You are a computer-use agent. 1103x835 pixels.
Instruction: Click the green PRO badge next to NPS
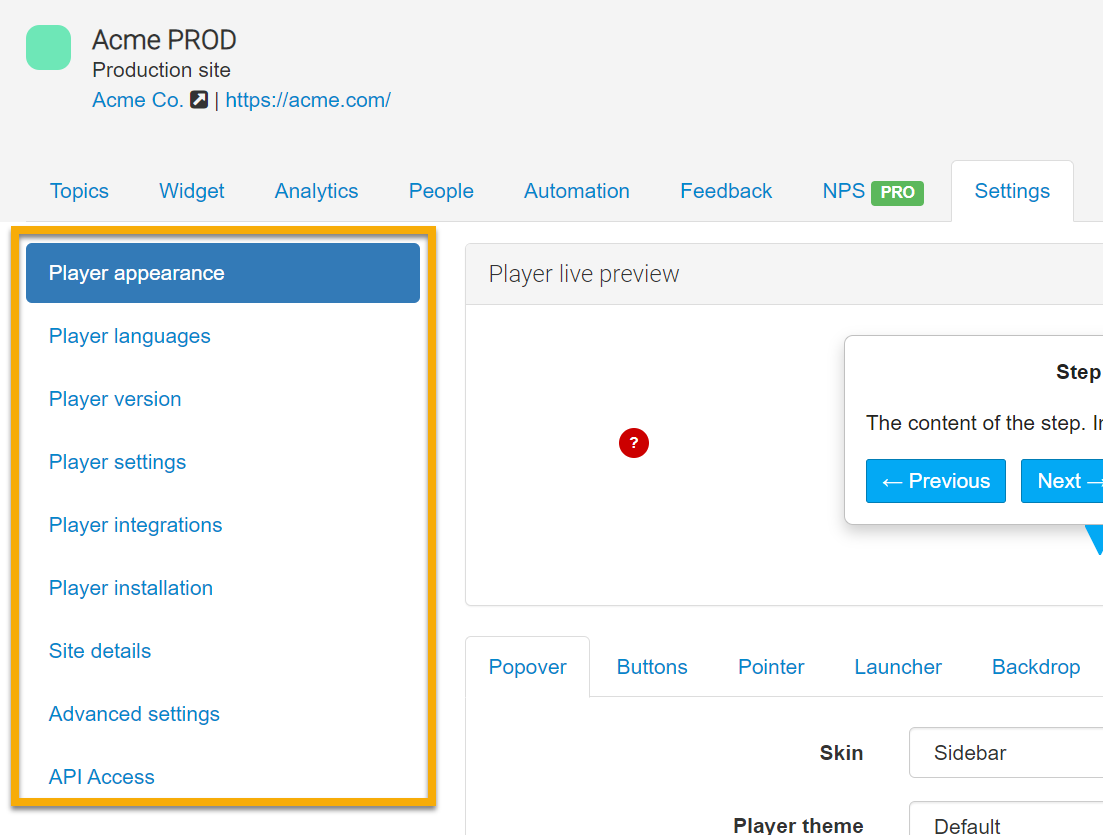tap(897, 192)
